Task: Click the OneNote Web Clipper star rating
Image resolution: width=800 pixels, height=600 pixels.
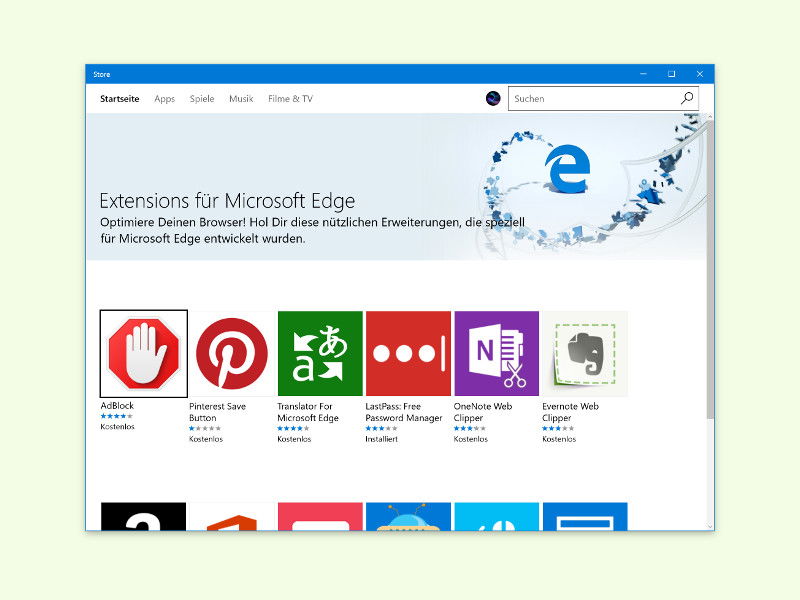Action: pos(469,429)
